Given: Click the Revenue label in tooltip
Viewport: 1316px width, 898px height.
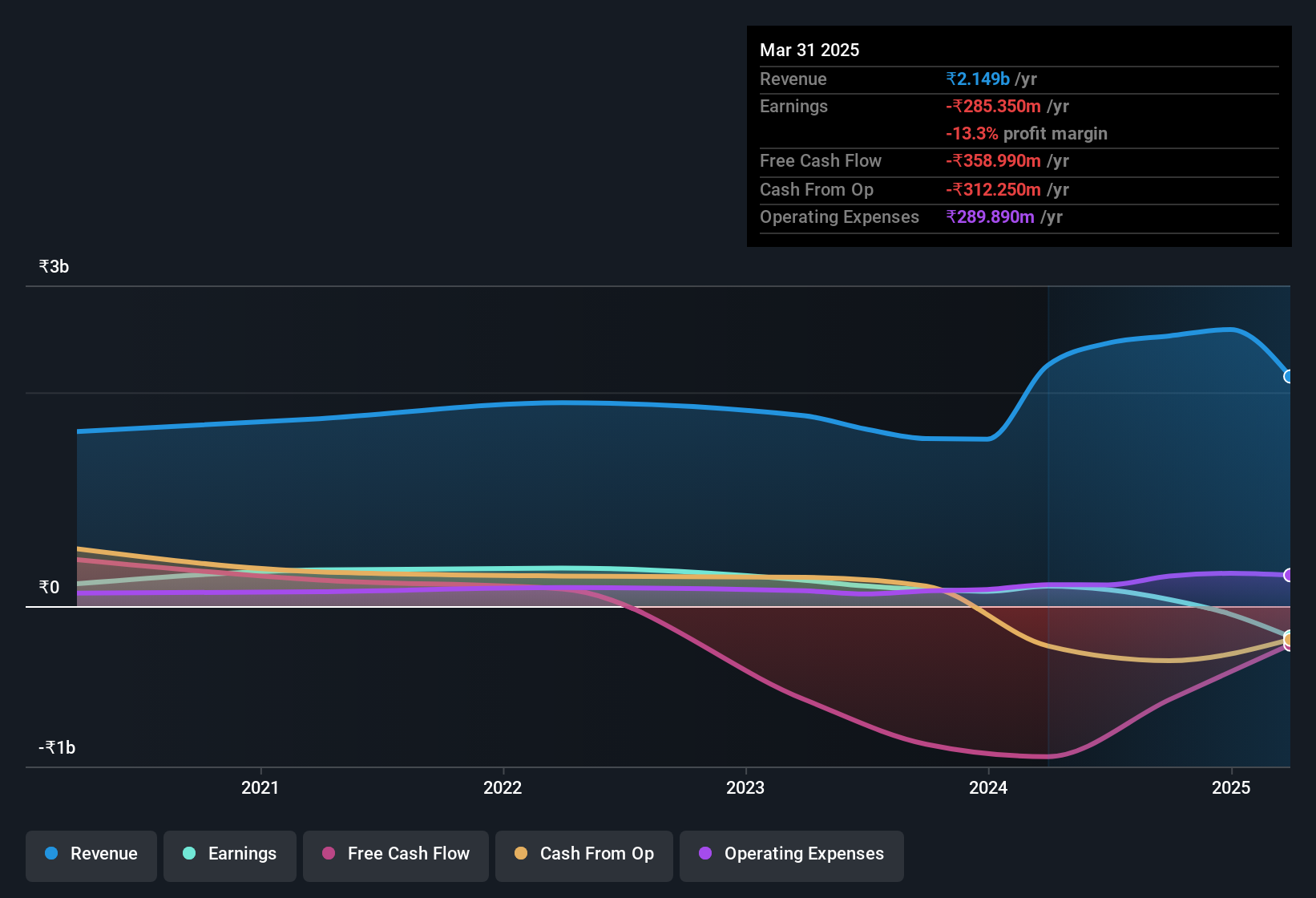Looking at the screenshot, I should click(793, 79).
